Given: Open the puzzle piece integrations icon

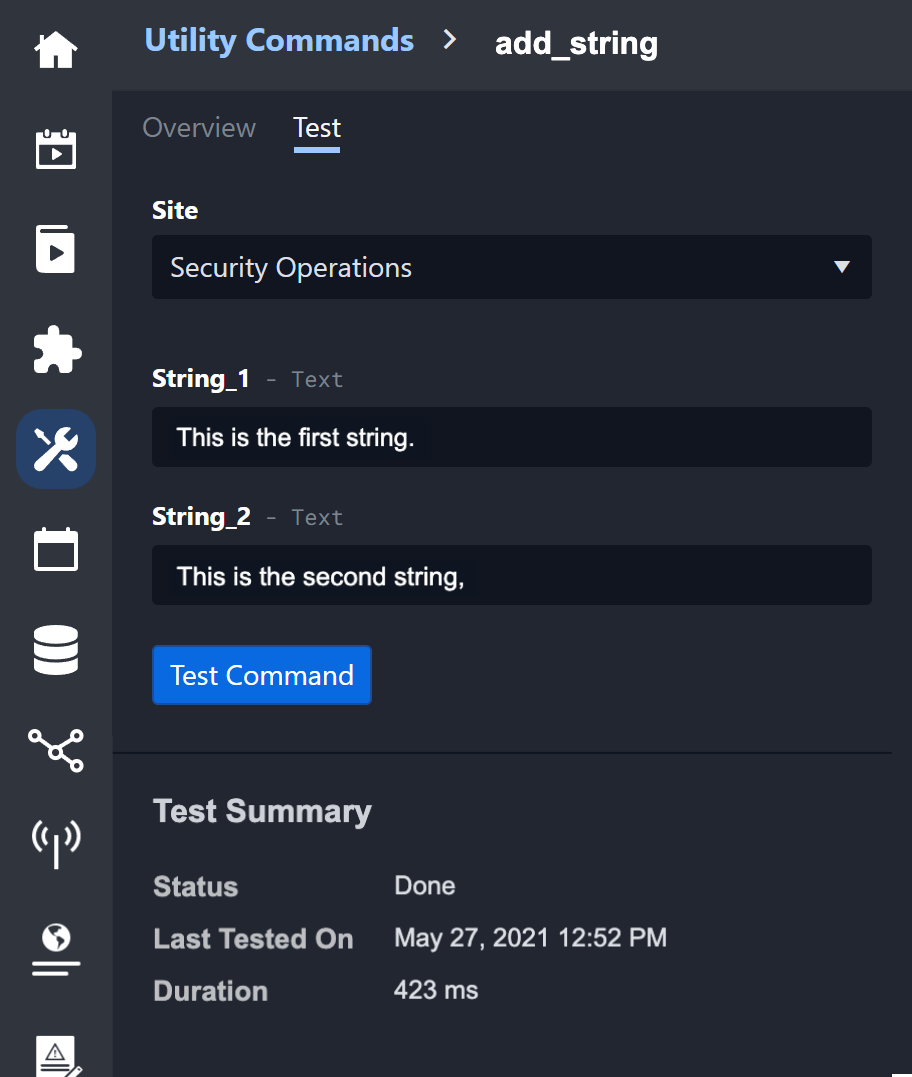Looking at the screenshot, I should tap(56, 349).
